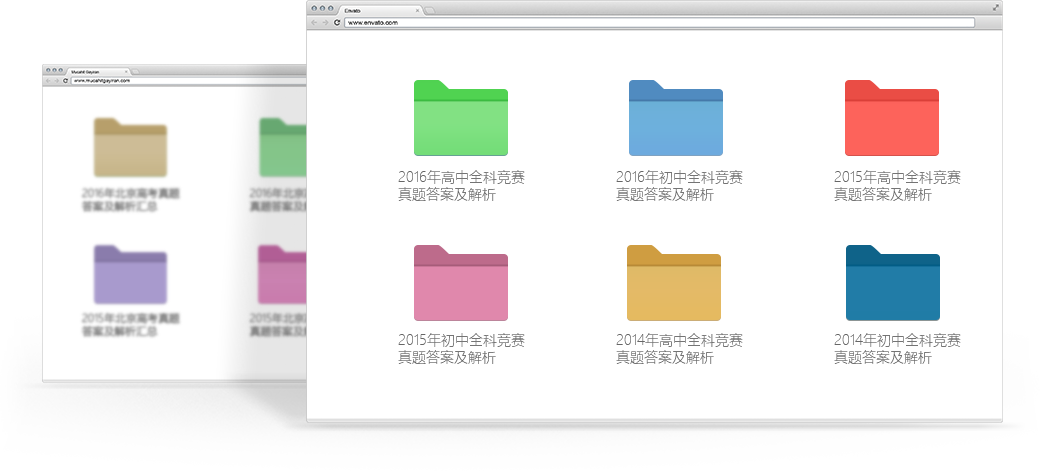Image resolution: width=1041 pixels, height=471 pixels.
Task: Open the yellow 2014年高中全科竞赛 folder
Action: click(675, 284)
